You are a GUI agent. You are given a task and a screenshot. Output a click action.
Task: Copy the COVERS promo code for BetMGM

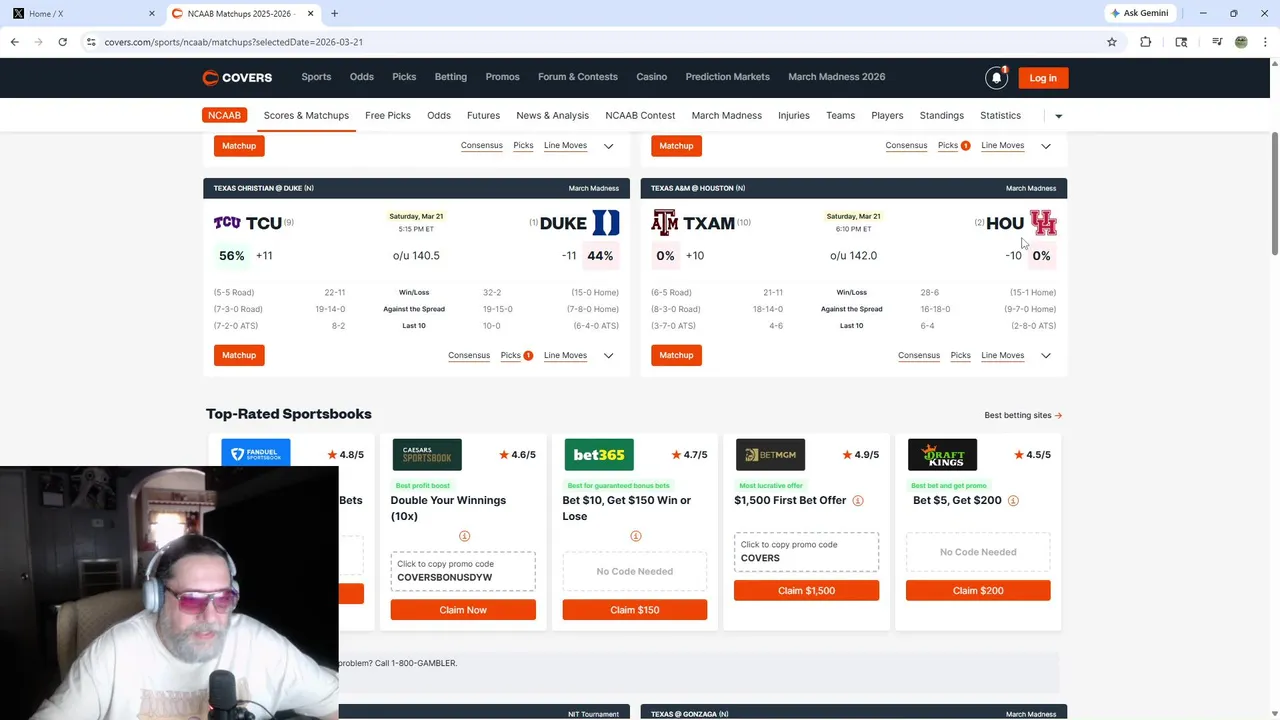pyautogui.click(x=806, y=552)
